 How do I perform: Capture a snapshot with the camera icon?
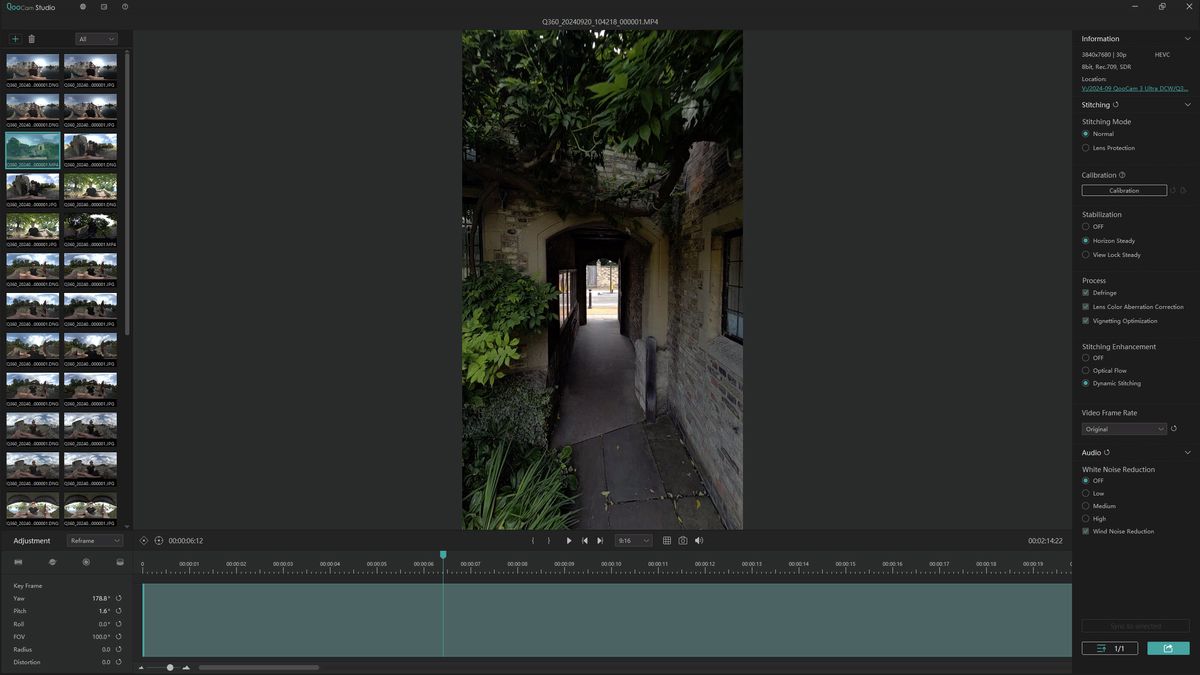click(683, 541)
